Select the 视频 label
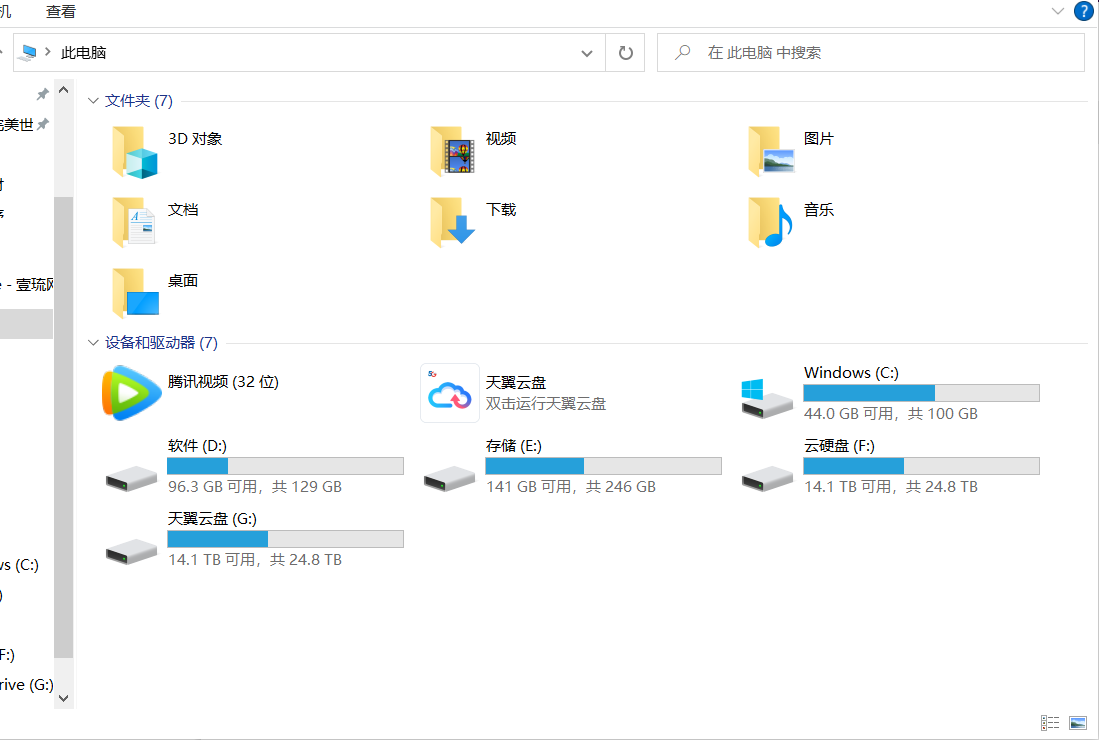 tap(501, 139)
